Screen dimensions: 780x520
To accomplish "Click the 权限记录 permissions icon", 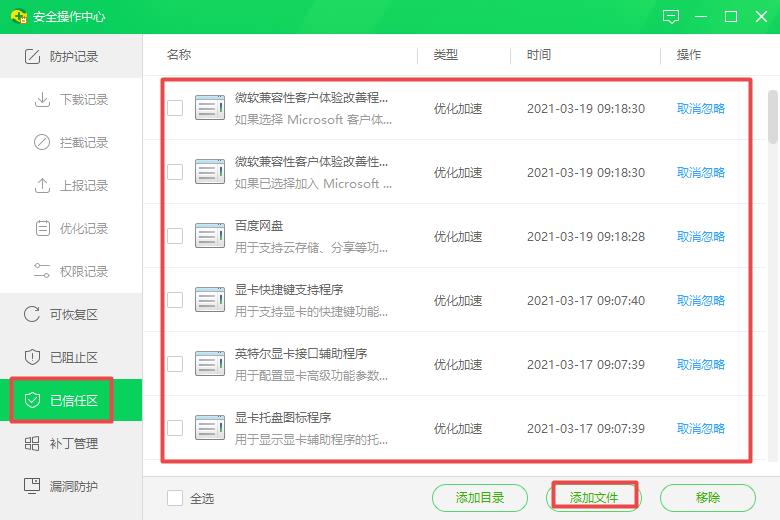I will (x=42, y=272).
